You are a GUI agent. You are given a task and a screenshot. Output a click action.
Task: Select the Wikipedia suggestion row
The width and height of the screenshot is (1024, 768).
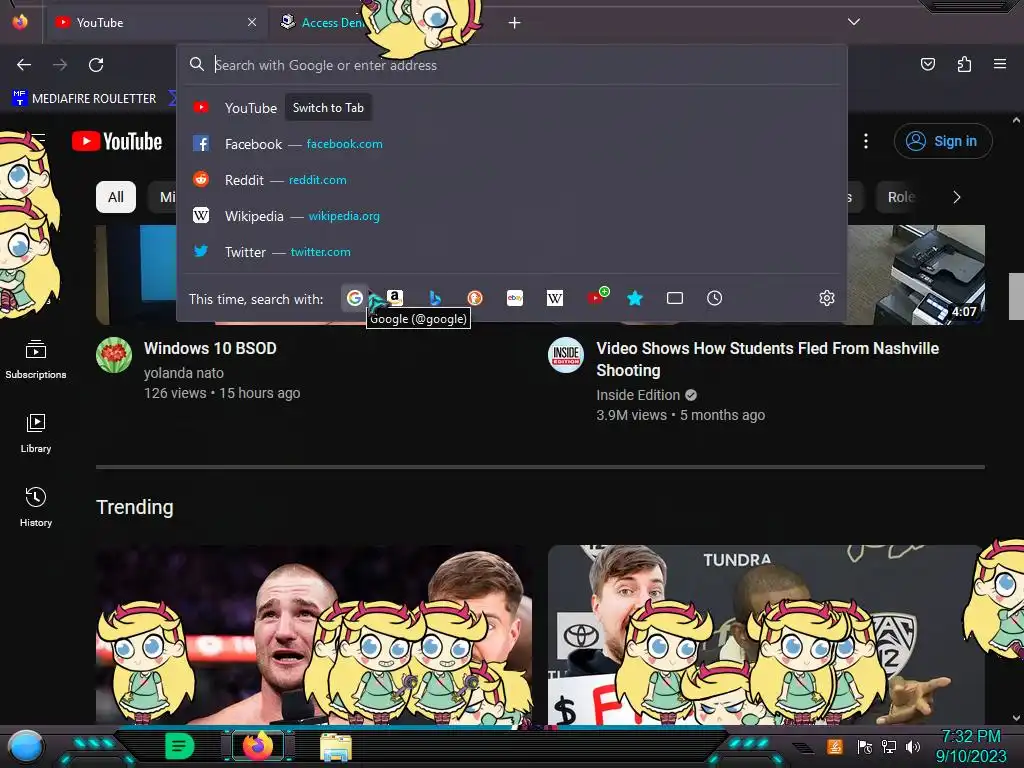pos(512,216)
